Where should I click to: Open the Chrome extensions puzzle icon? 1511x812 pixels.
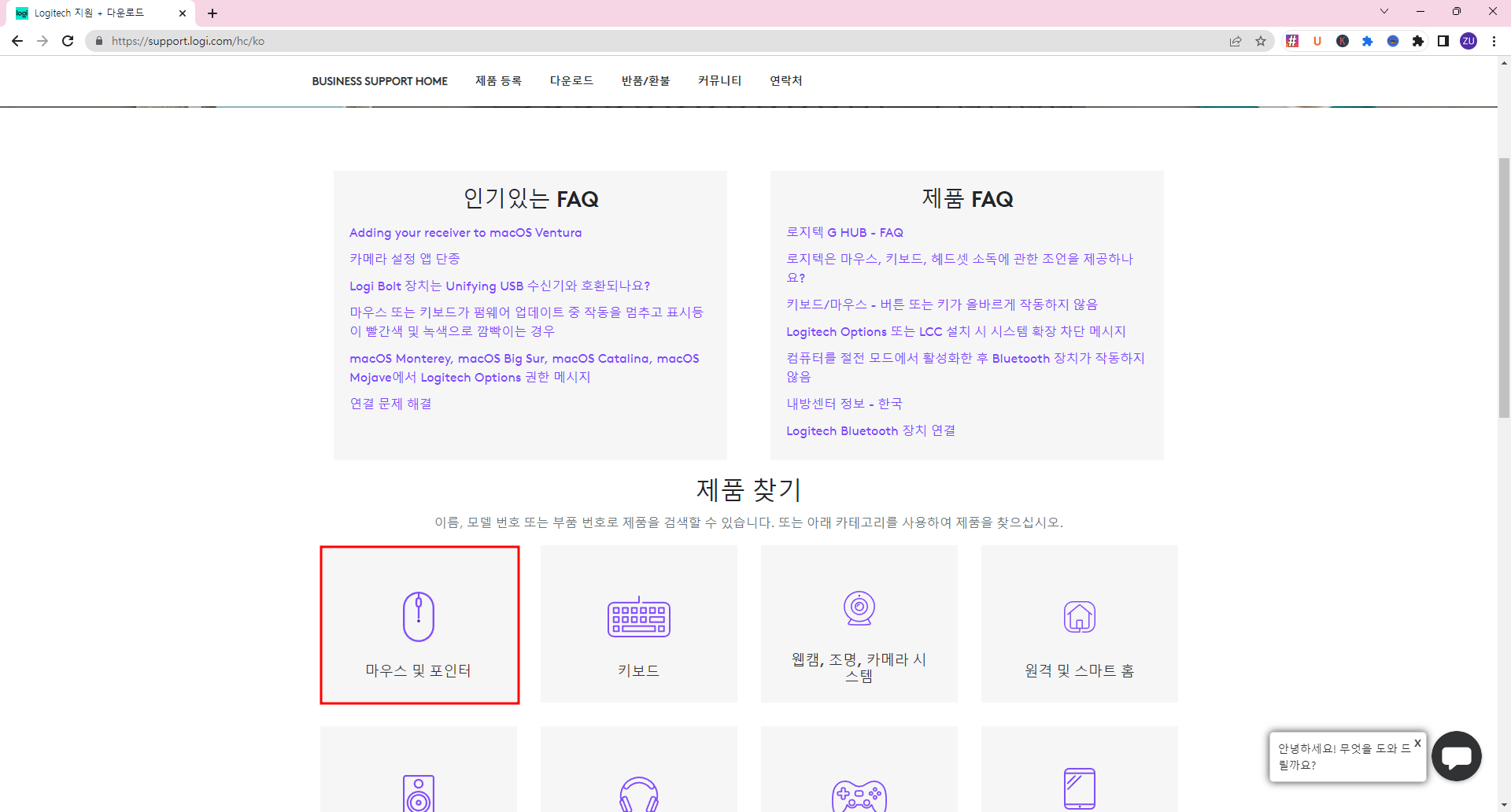pyautogui.click(x=1418, y=41)
